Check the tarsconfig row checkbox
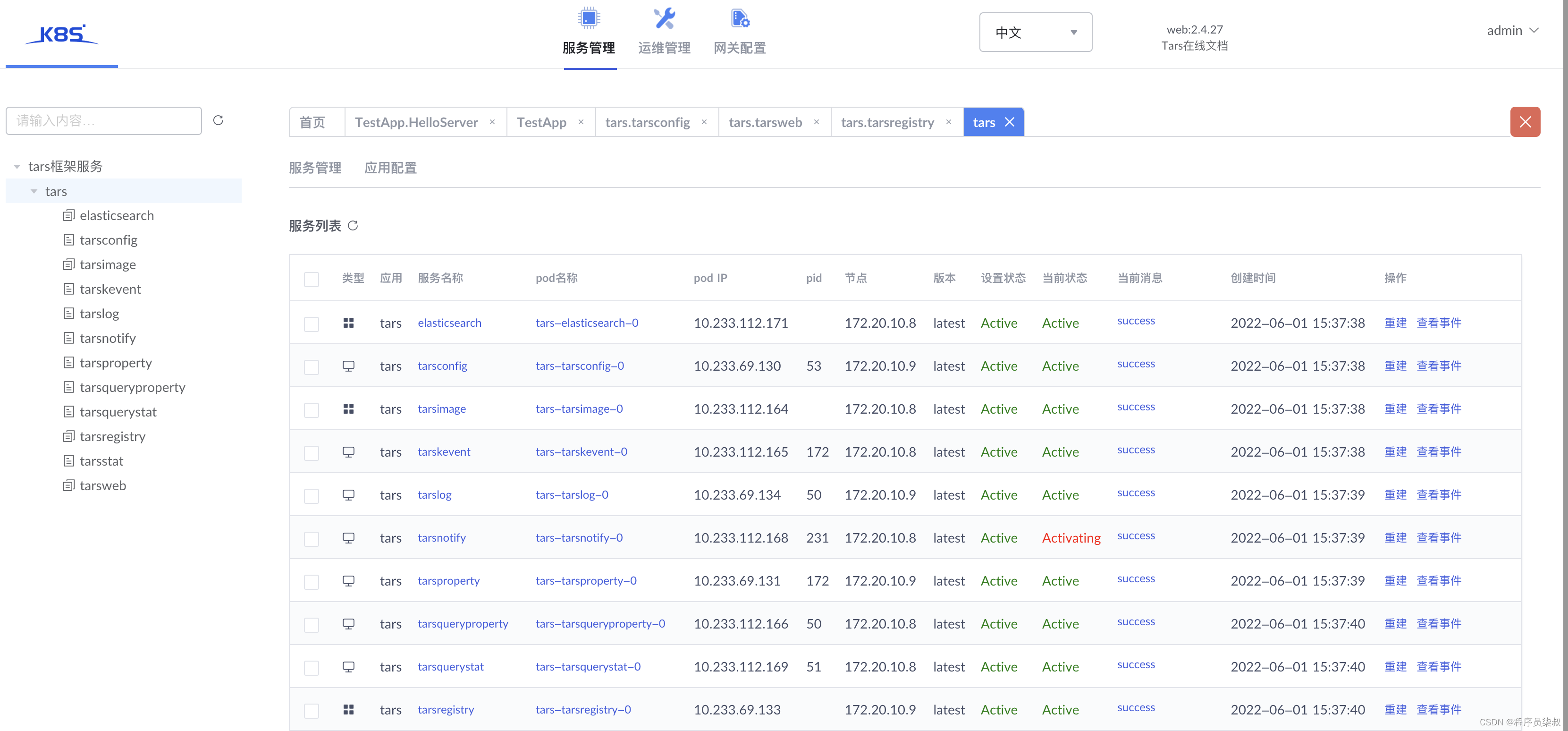The image size is (1568, 731). (312, 367)
